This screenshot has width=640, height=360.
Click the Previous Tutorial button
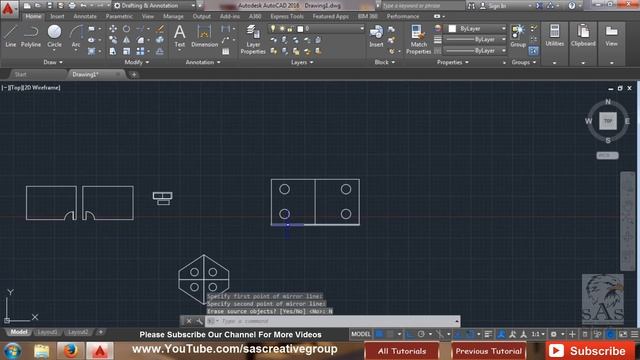click(489, 351)
